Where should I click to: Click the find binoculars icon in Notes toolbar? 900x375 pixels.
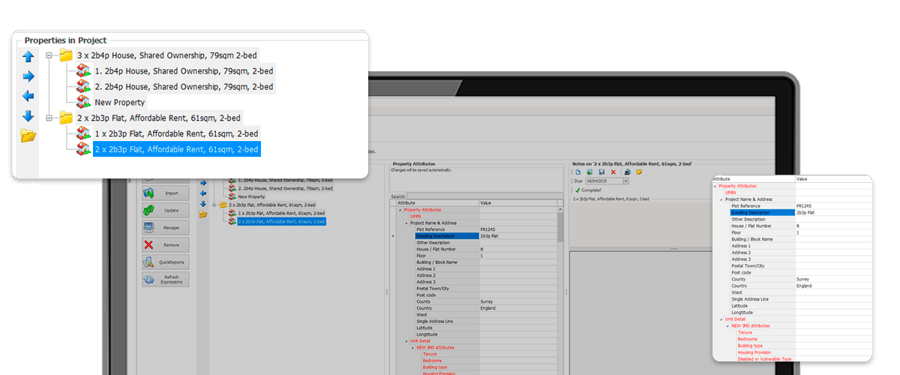click(x=627, y=172)
